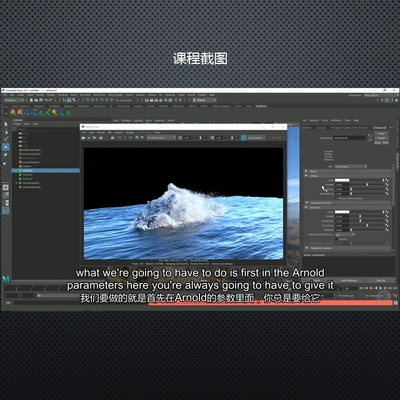Pick the Paint Selection tool
The width and height of the screenshot is (400, 400).
point(6,139)
